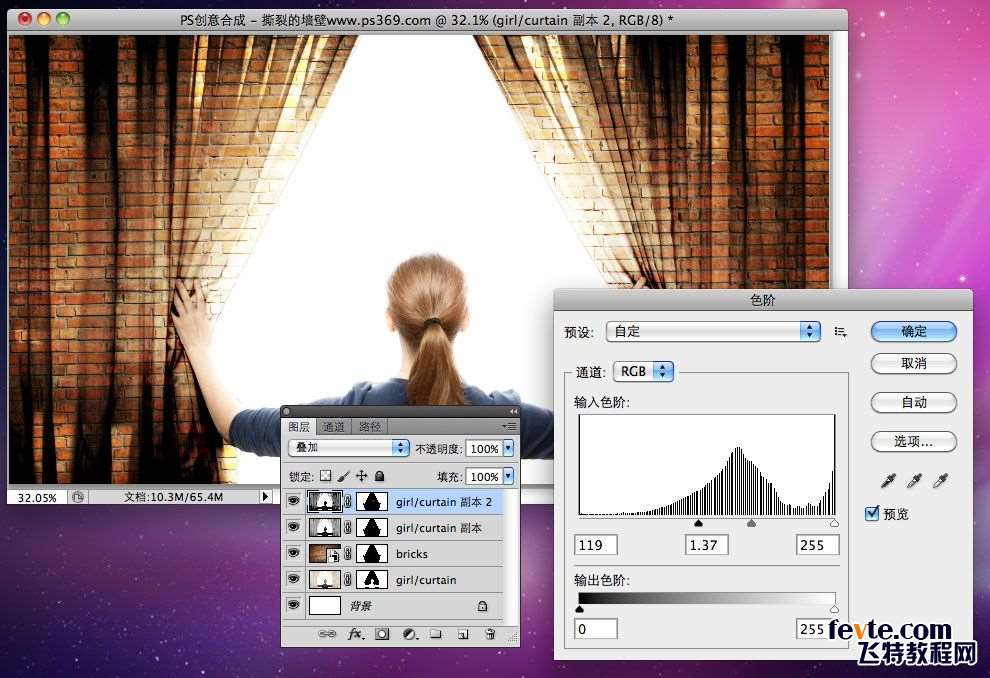
Task: Select the mask thumbnail of bottom girl/curtain
Action: point(372,580)
